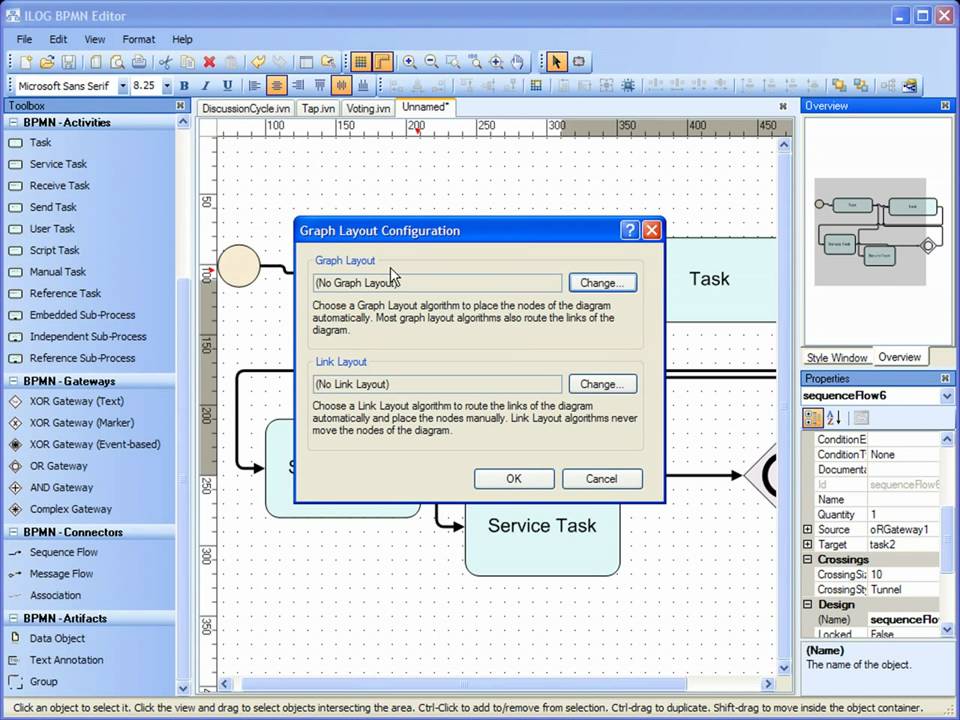Collapse BPMN - Artifacts toolbox section
960x720 pixels.
click(x=12, y=618)
